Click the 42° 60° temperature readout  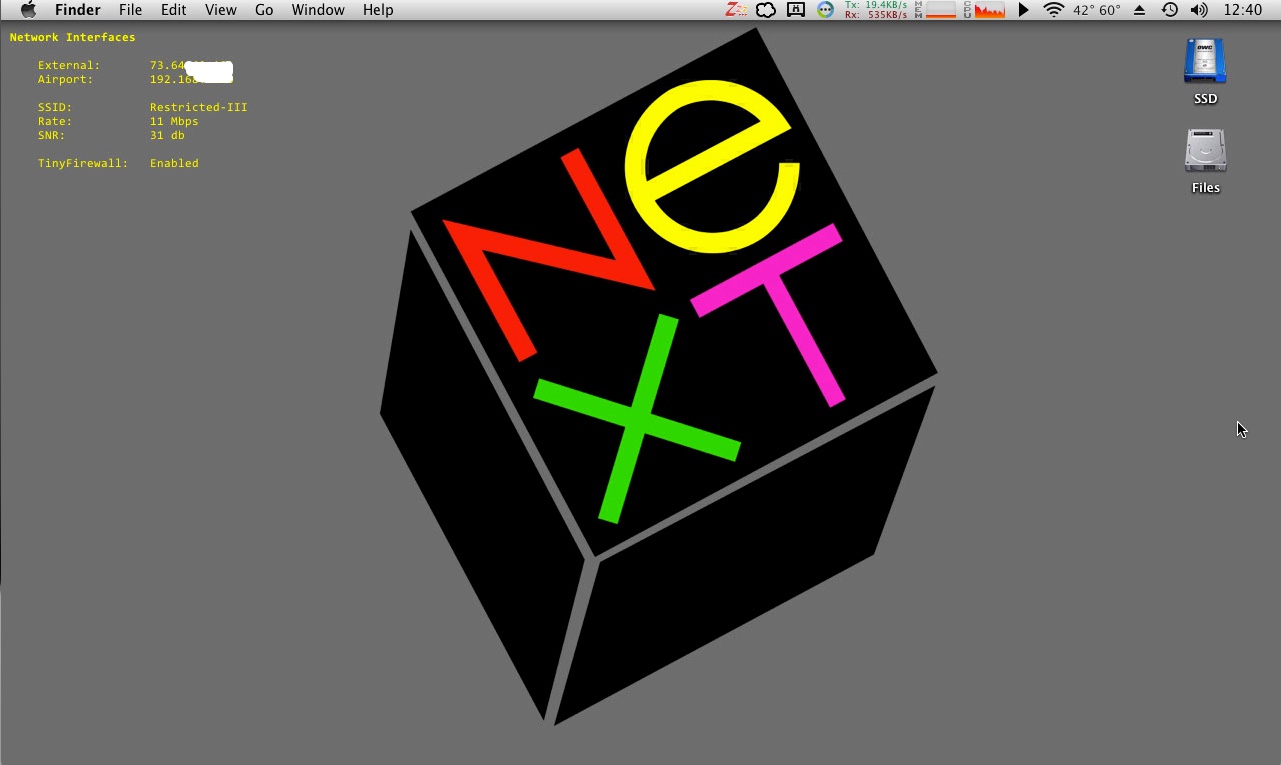[1097, 10]
